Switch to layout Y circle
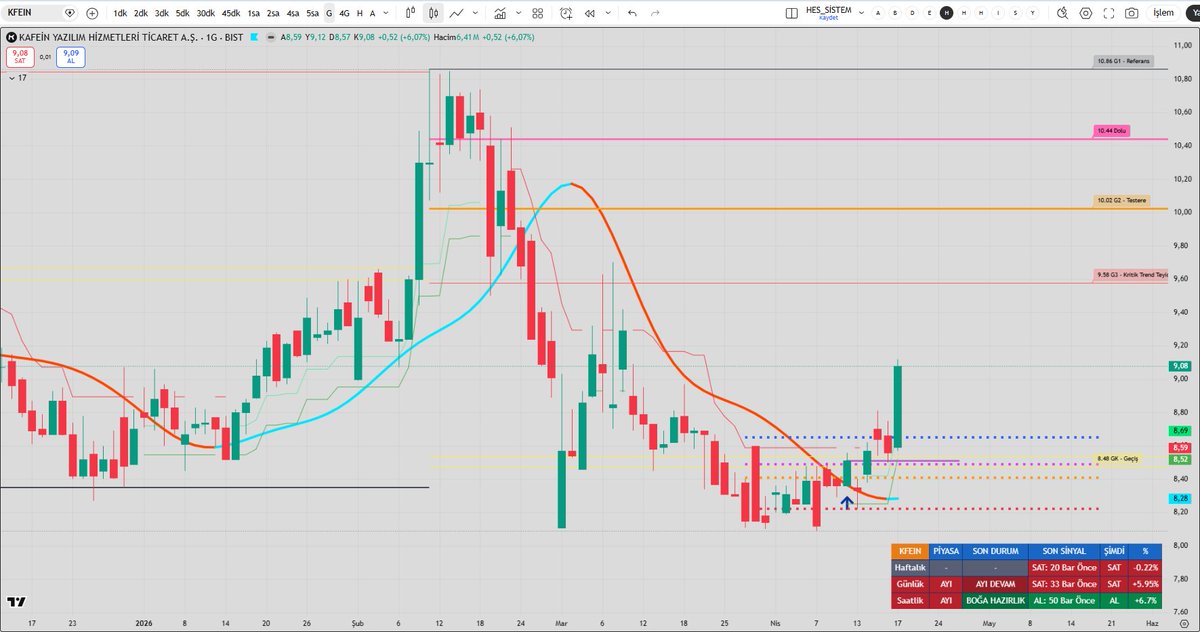The image size is (1200, 632). click(x=1032, y=14)
